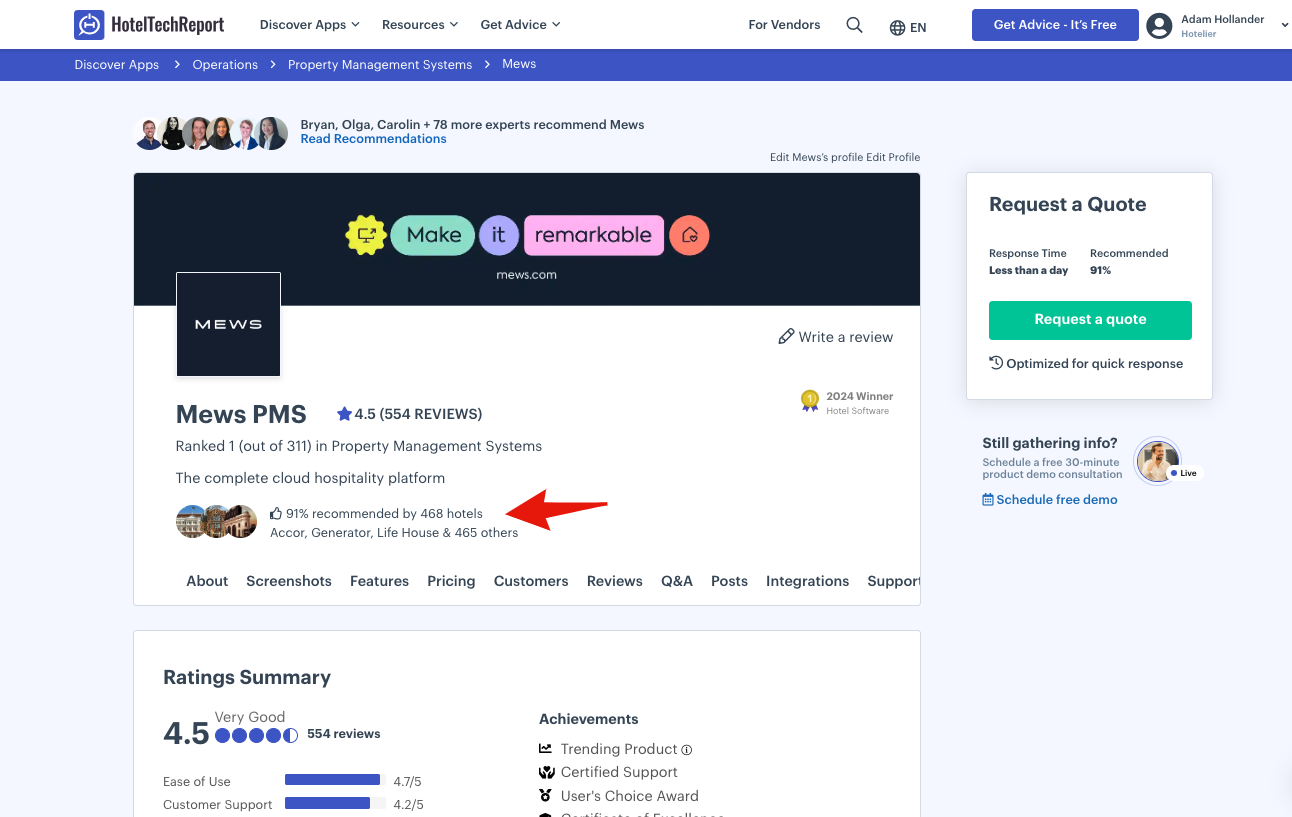Click the blue star rating icon
This screenshot has width=1292, height=817.
pos(344,414)
